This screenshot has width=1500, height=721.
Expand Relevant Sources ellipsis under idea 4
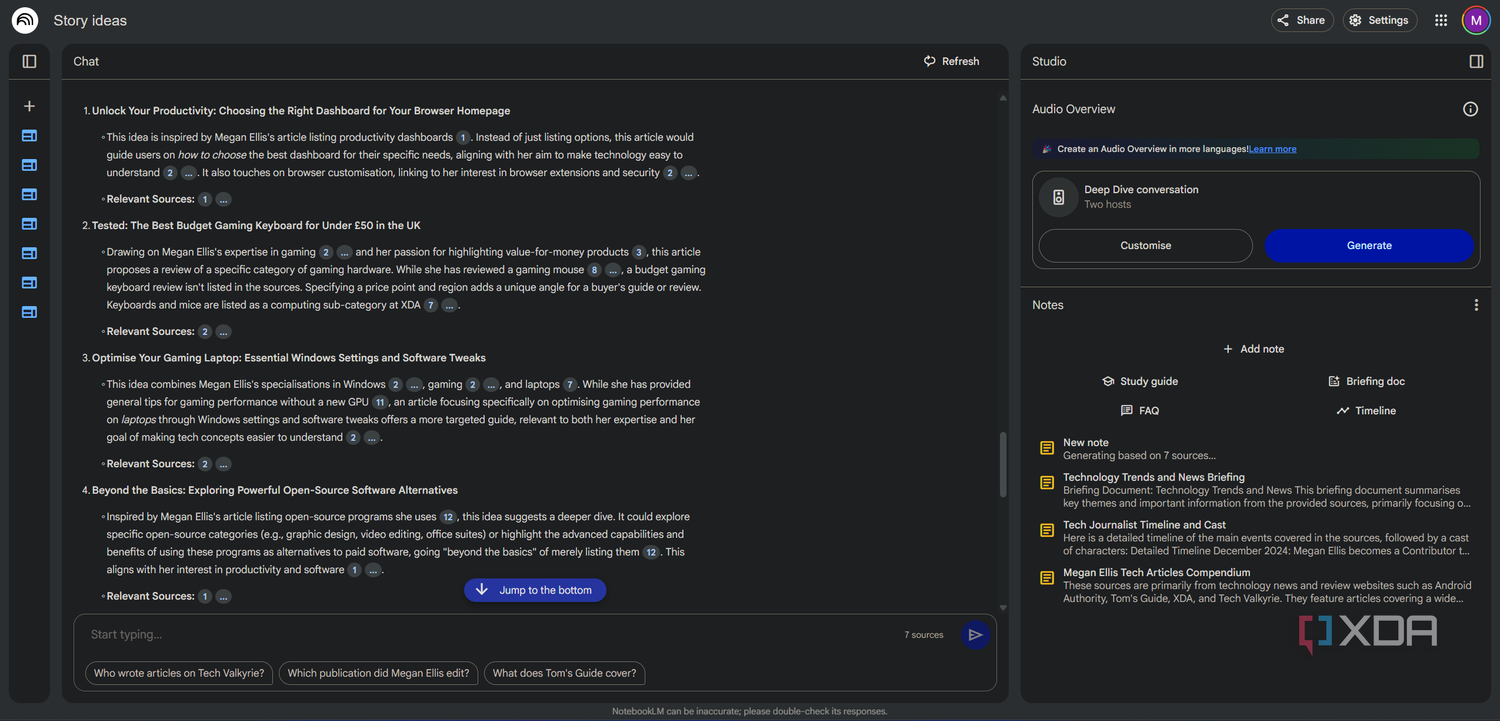coord(224,596)
